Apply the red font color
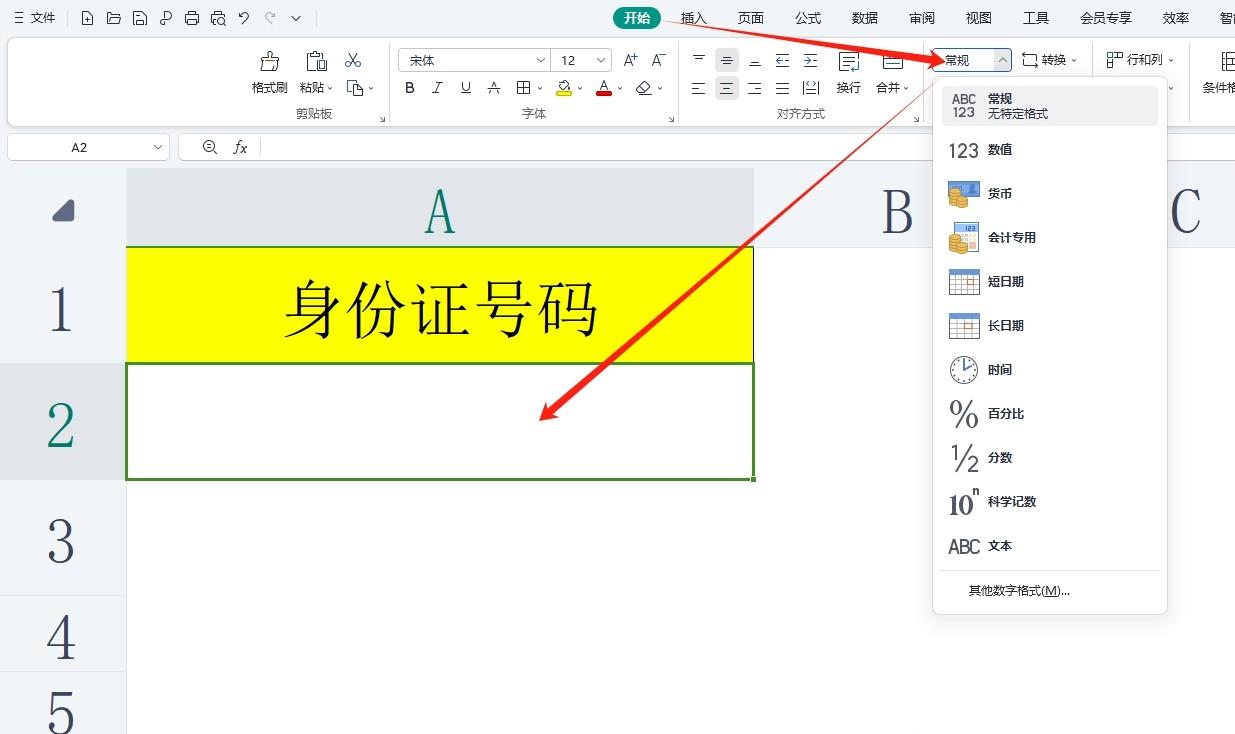Screen dimensions: 1235x734 pos(603,88)
